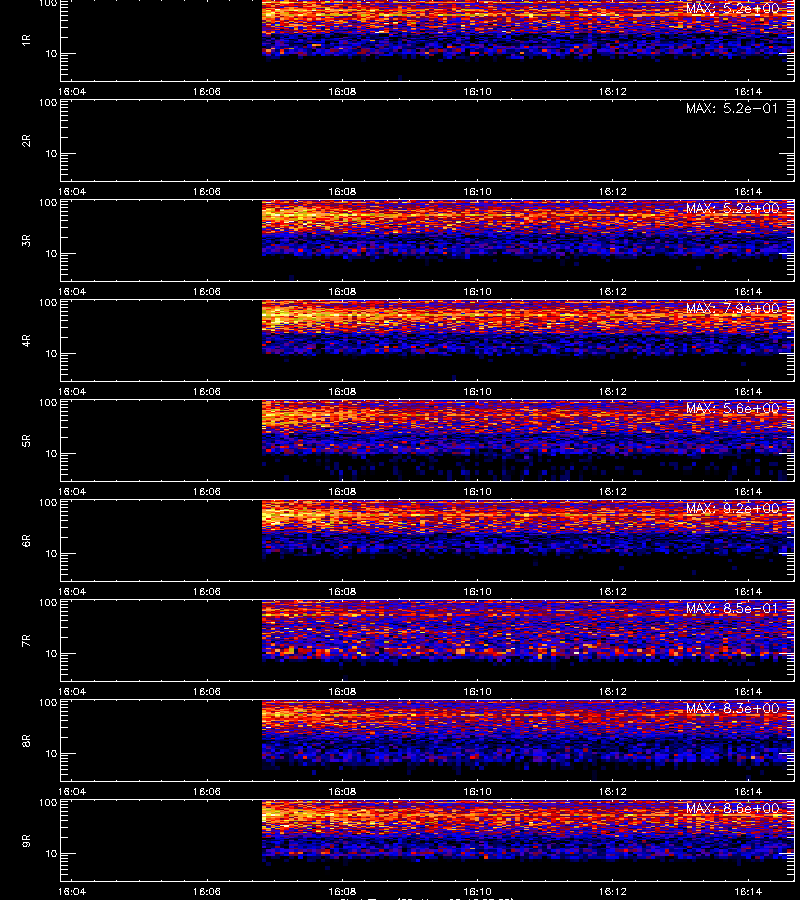Click the MAX: 8.5e-01 label
This screenshot has width=800, height=900.
732,608
